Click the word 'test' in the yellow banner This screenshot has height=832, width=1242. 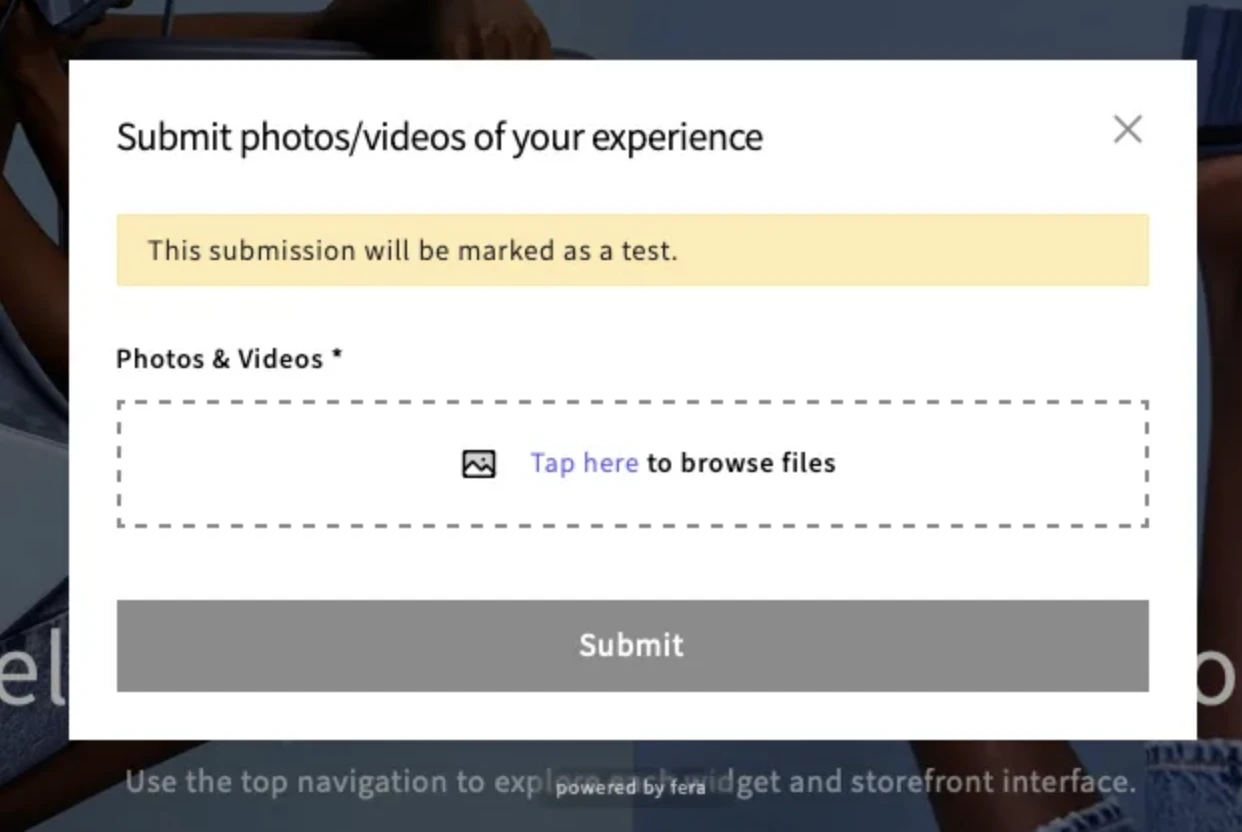(x=650, y=250)
